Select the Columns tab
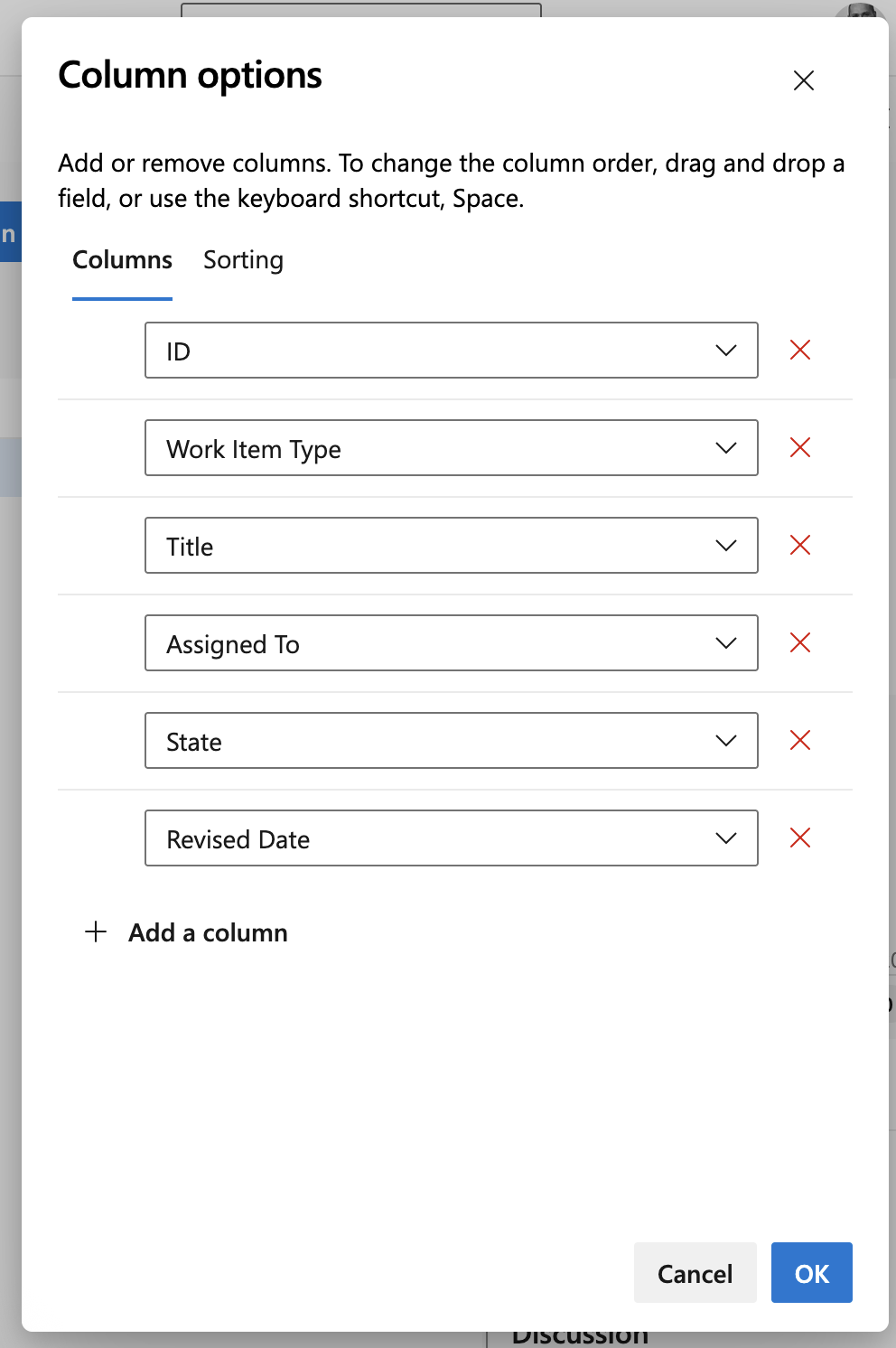Screen dimensions: 896x1348 122,260
